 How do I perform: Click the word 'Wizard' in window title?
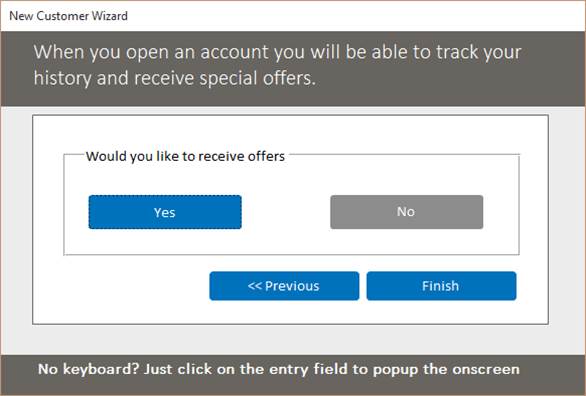(110, 16)
